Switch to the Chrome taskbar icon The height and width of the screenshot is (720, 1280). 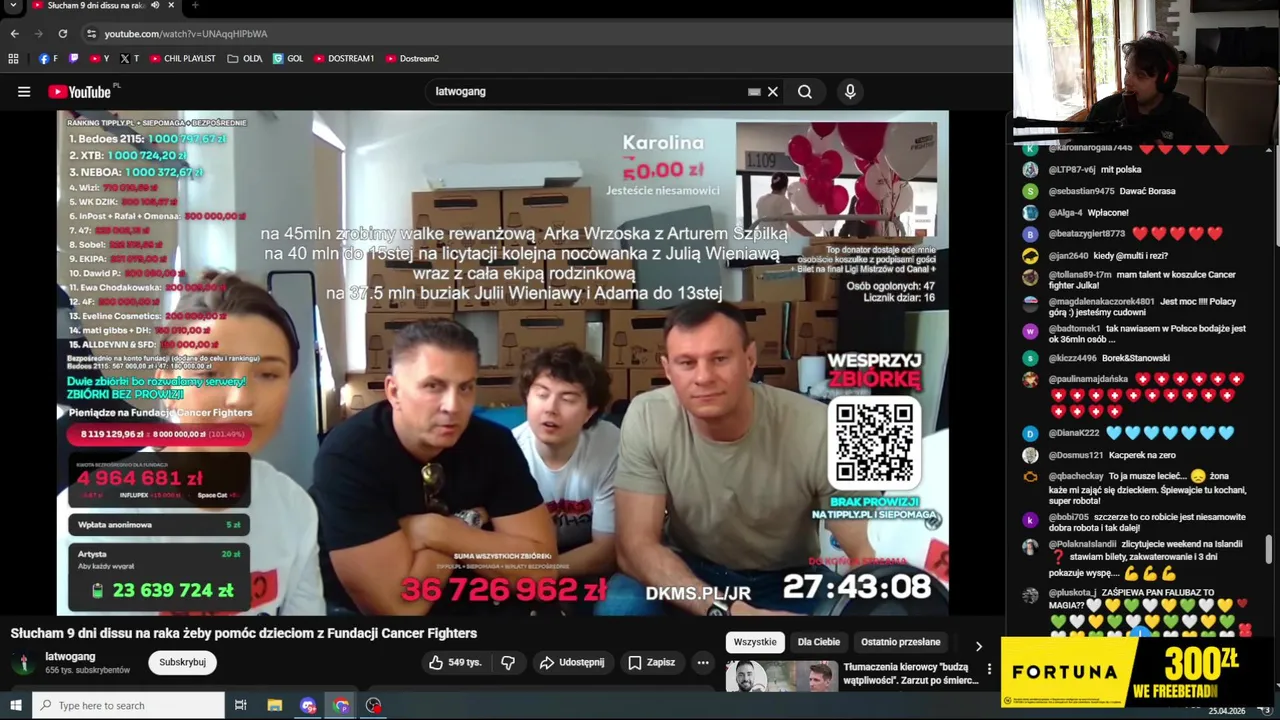(x=341, y=706)
